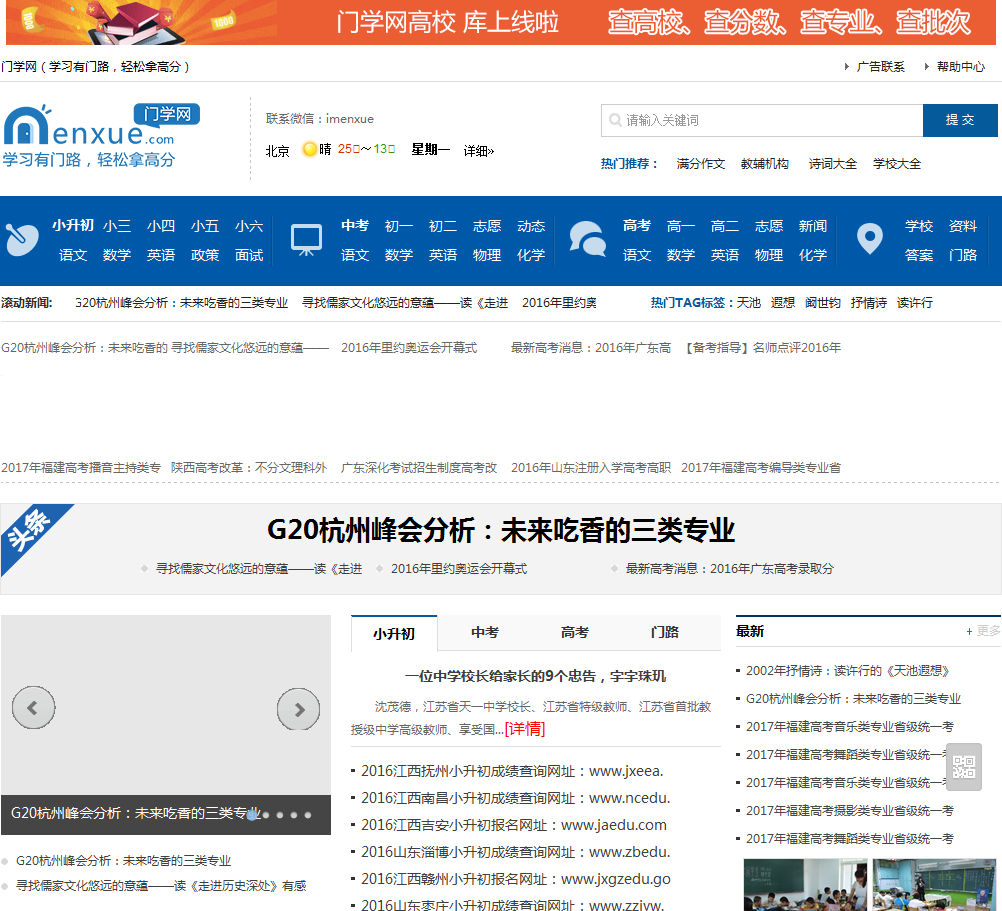Screen dimensions: 1002x911
Task: Open 2016山东淄博小升初成绩查询网址 link
Action: coord(516,852)
